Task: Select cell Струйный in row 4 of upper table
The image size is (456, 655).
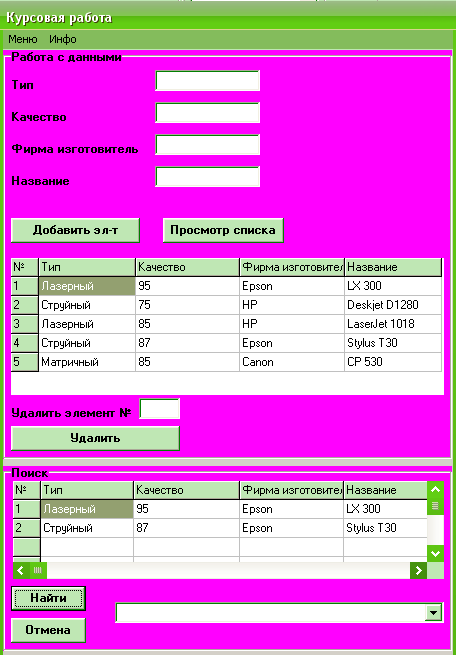Action: point(87,343)
